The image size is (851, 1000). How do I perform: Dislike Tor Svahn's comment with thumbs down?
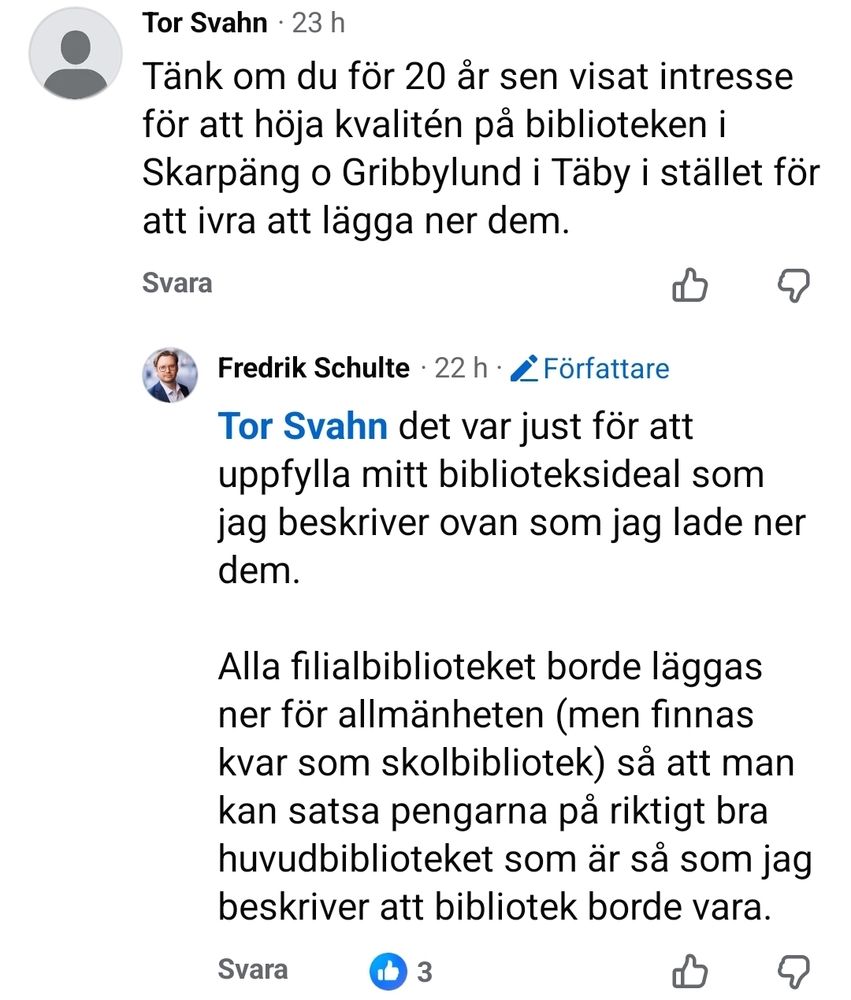tap(793, 285)
